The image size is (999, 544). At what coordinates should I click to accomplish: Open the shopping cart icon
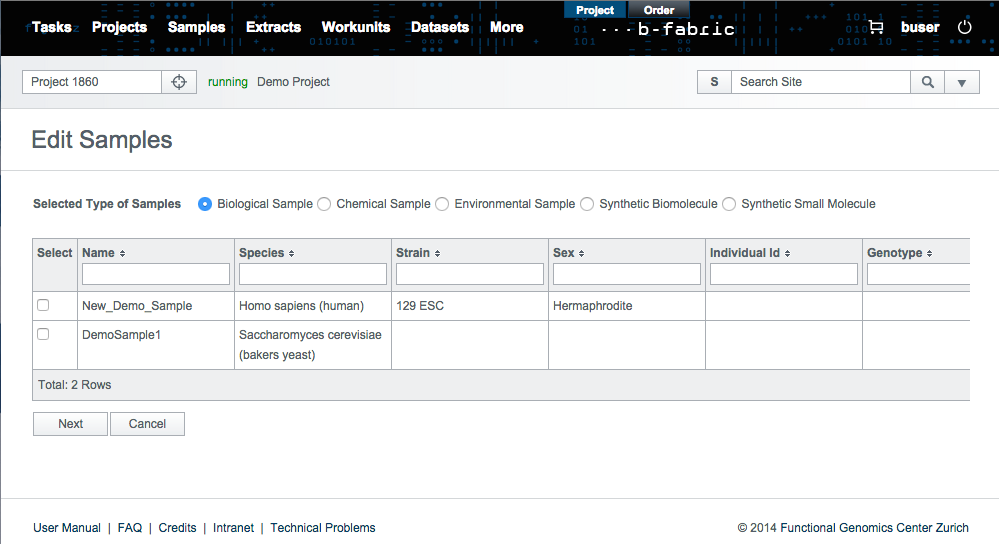click(876, 27)
